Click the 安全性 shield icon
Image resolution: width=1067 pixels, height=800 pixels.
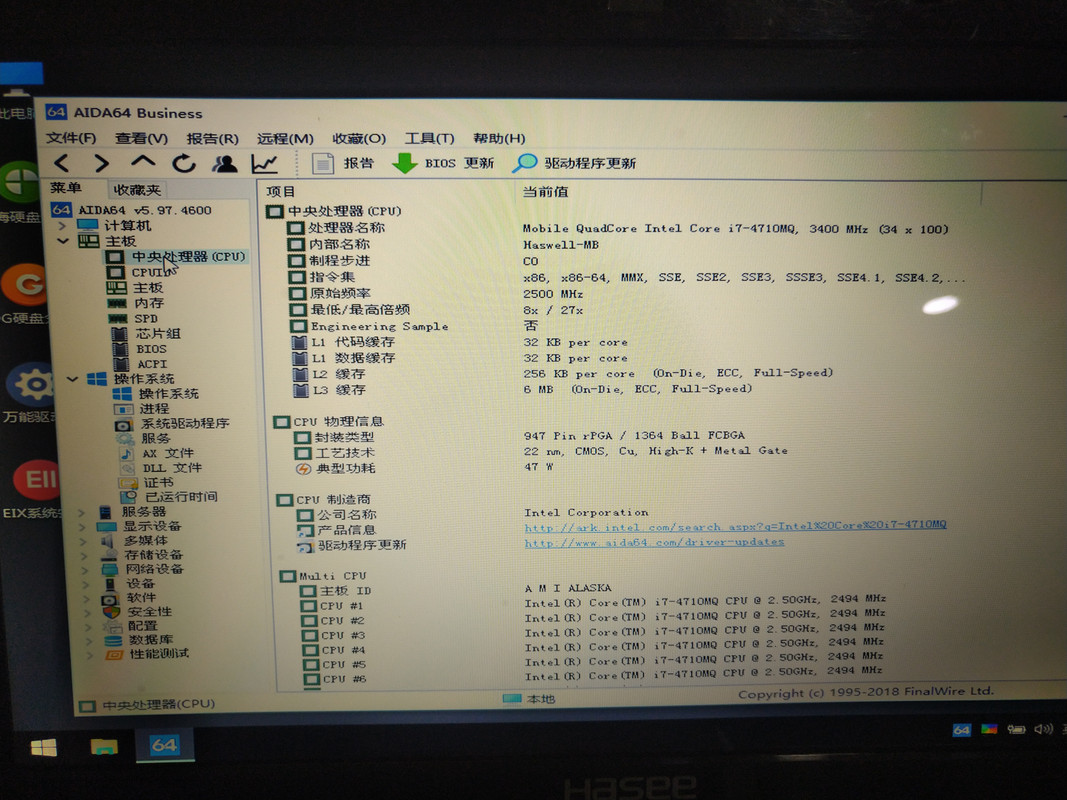click(x=111, y=612)
